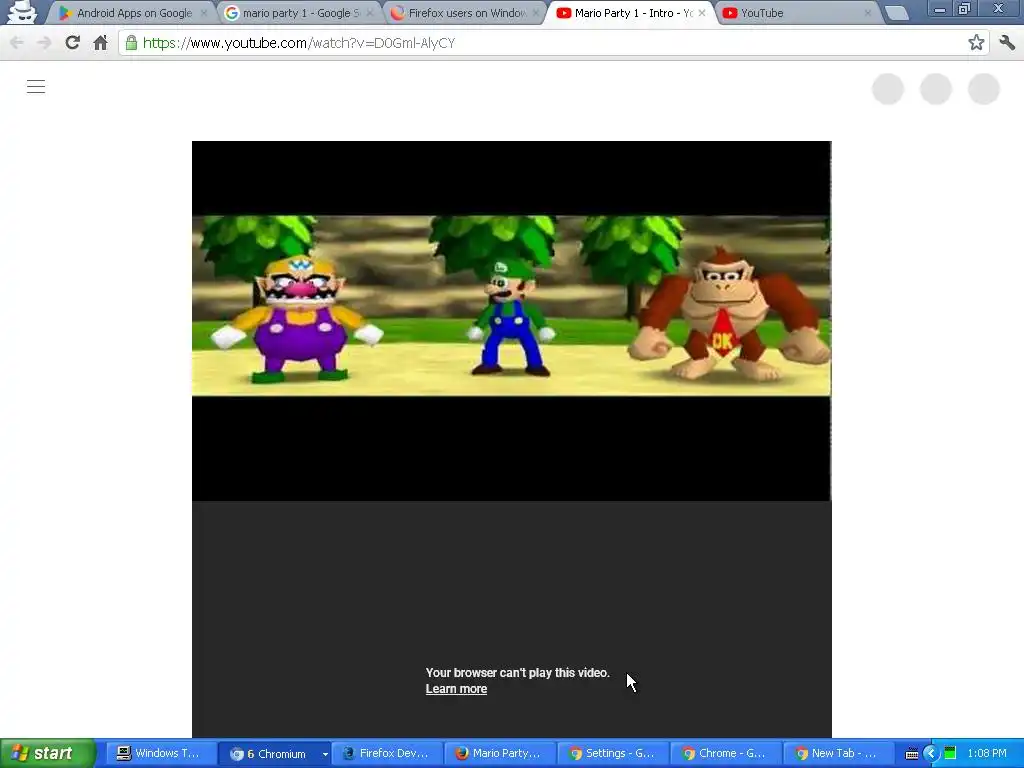Expand hidden system tray icons arrow
The width and height of the screenshot is (1024, 768).
[931, 754]
